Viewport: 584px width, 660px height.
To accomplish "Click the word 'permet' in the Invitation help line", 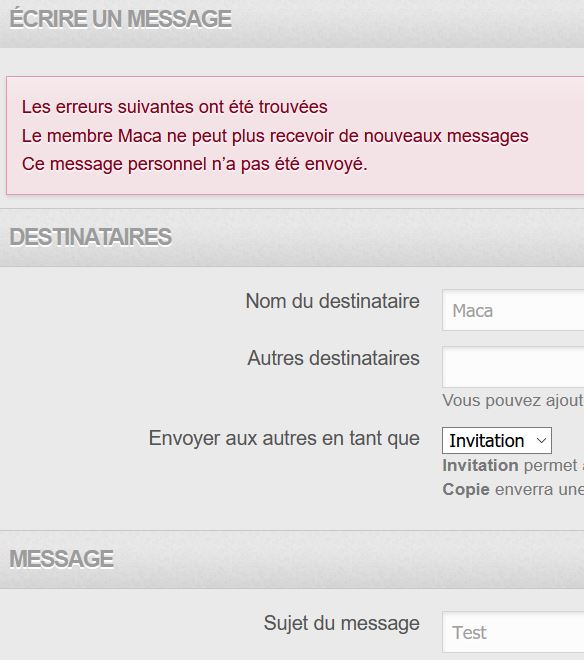I will pos(550,466).
